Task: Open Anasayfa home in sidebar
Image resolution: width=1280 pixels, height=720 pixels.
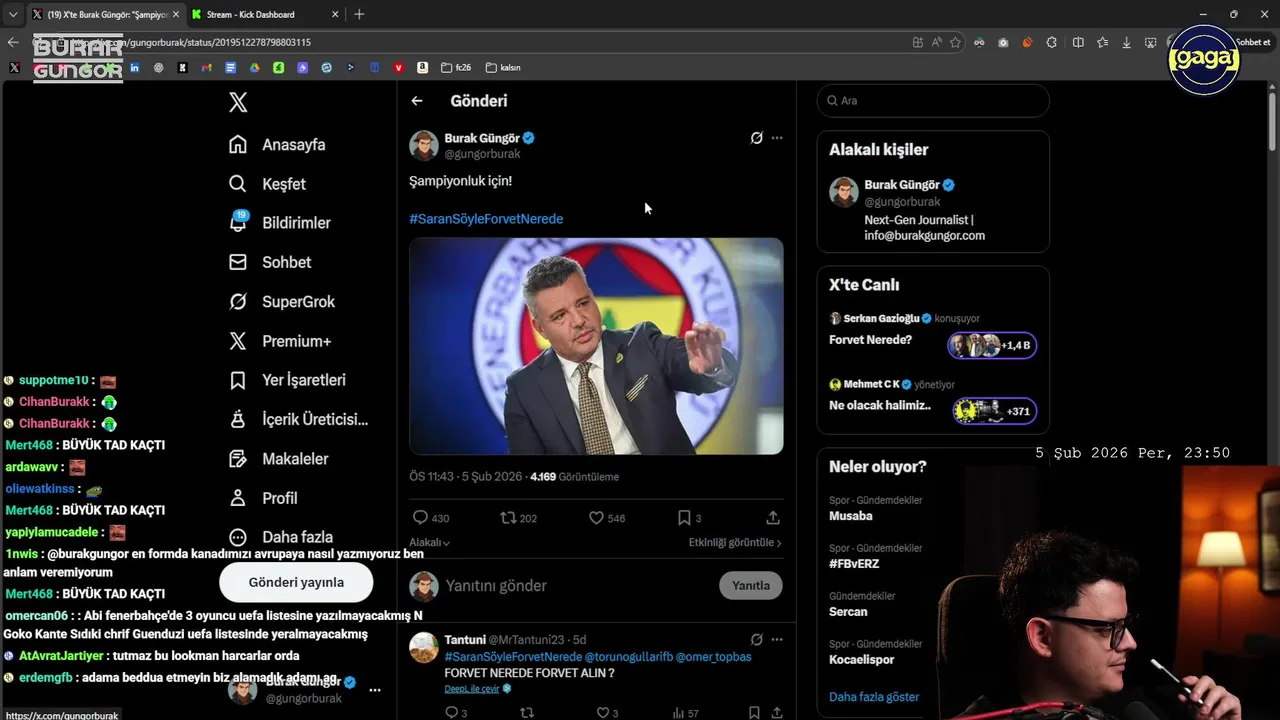Action: click(277, 144)
